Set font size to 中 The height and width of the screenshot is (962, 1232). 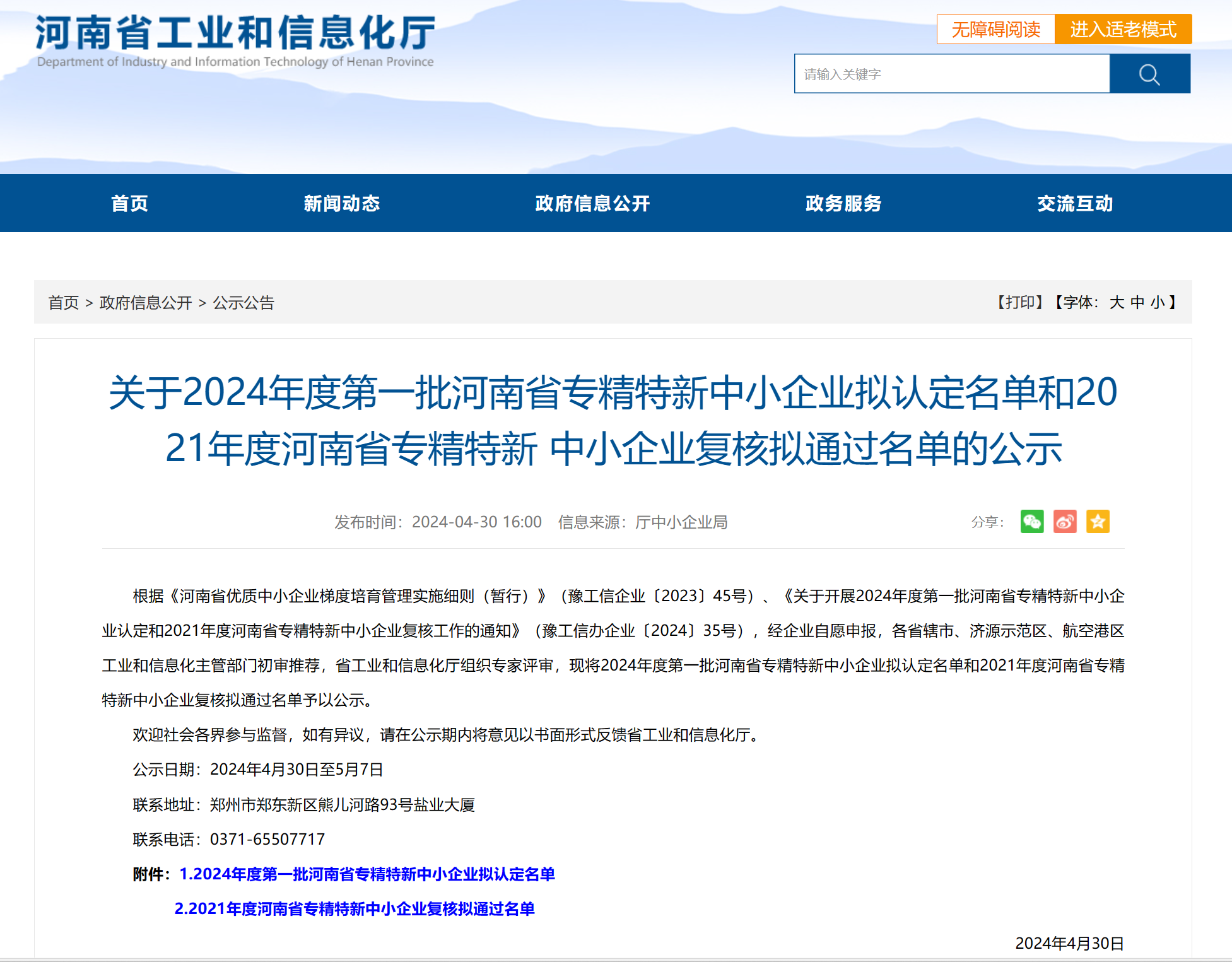click(1137, 303)
